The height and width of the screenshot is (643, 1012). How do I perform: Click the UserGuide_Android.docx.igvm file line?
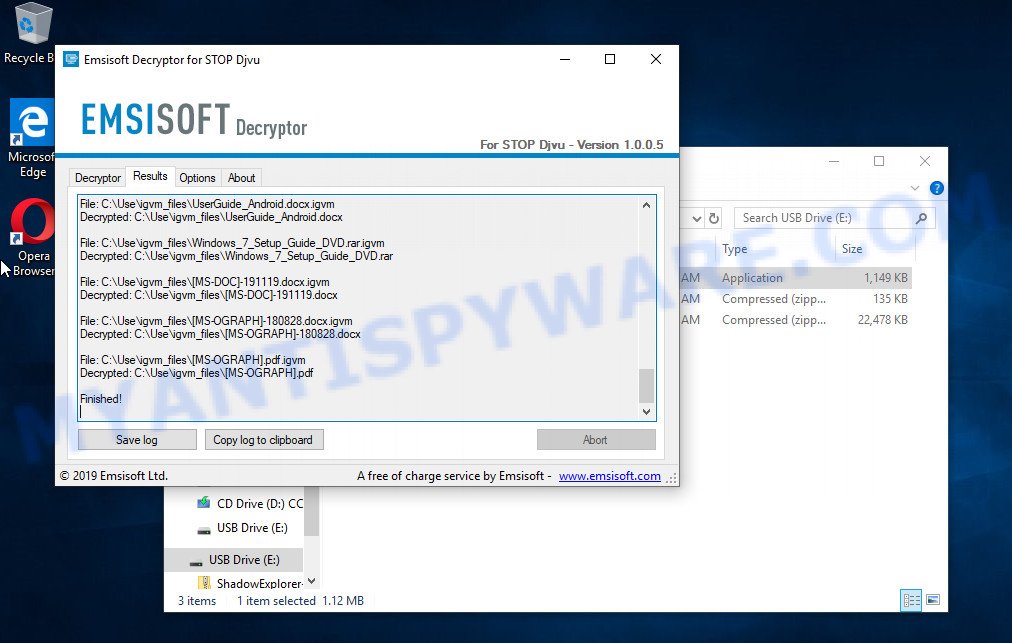[x=207, y=204]
